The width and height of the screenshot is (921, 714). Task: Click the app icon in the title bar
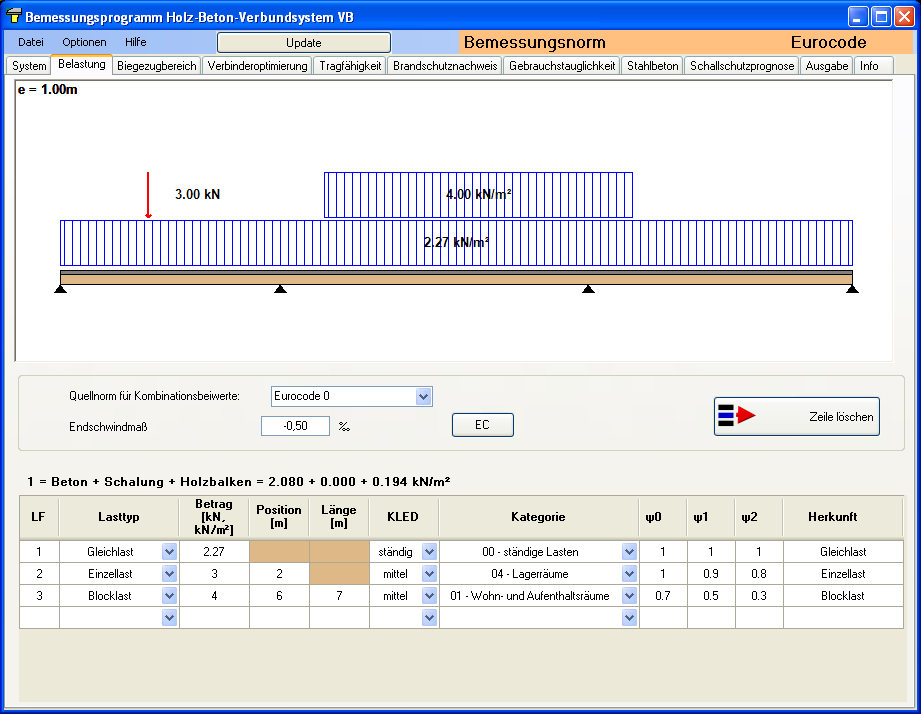13,17
